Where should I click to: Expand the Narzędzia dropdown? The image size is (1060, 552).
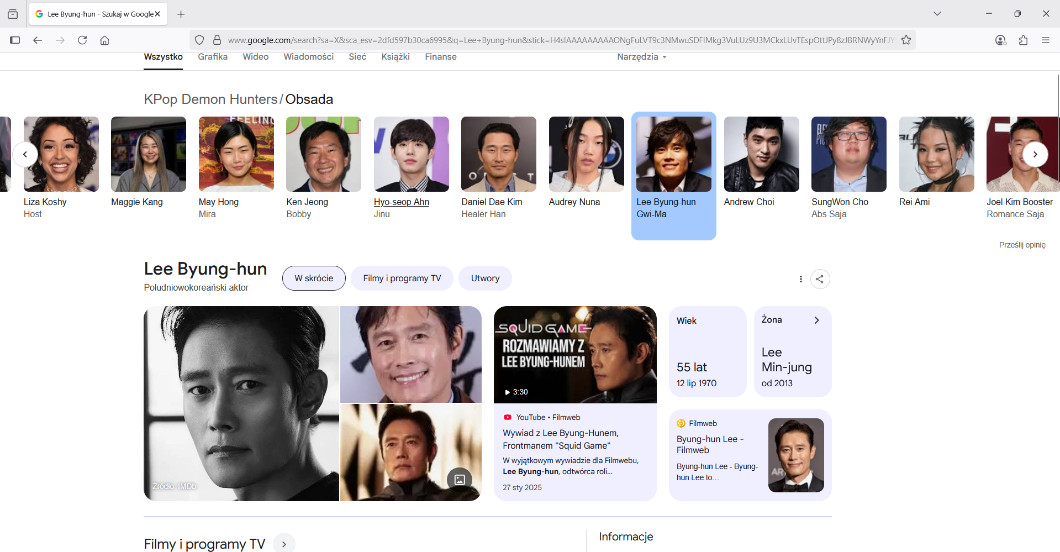[641, 57]
